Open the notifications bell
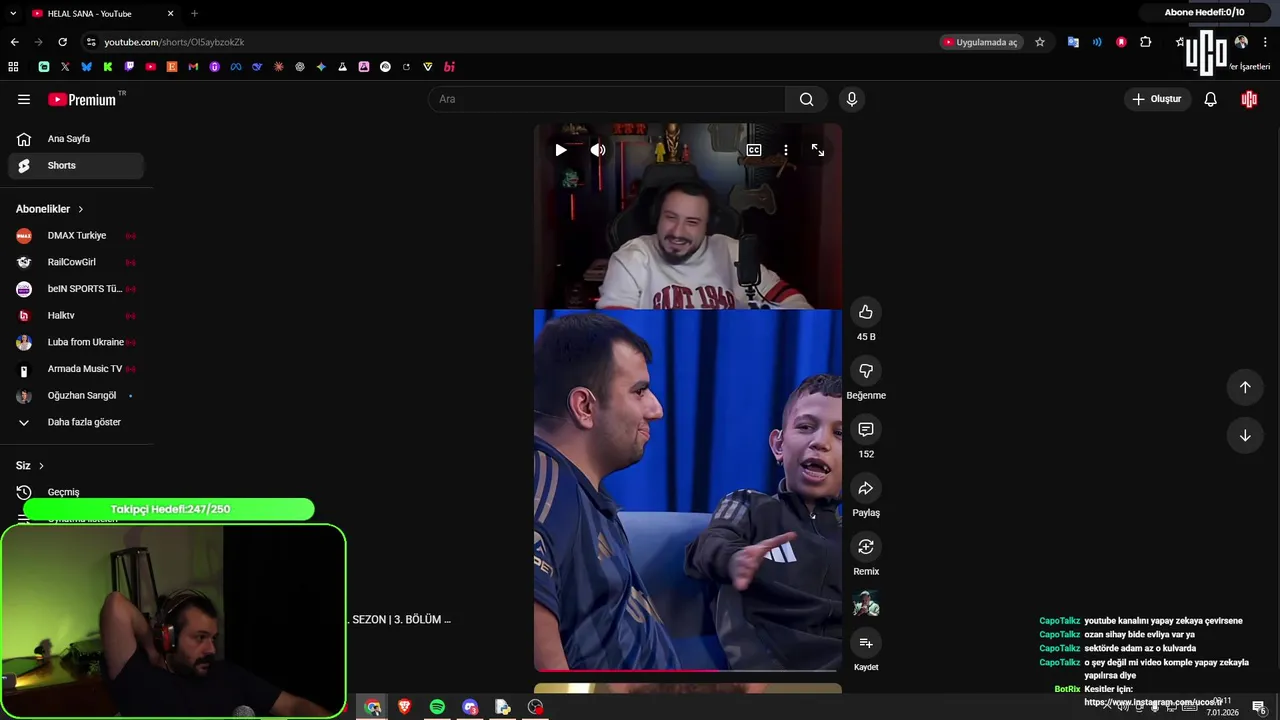Screen dimensions: 1280x720 1210,99
